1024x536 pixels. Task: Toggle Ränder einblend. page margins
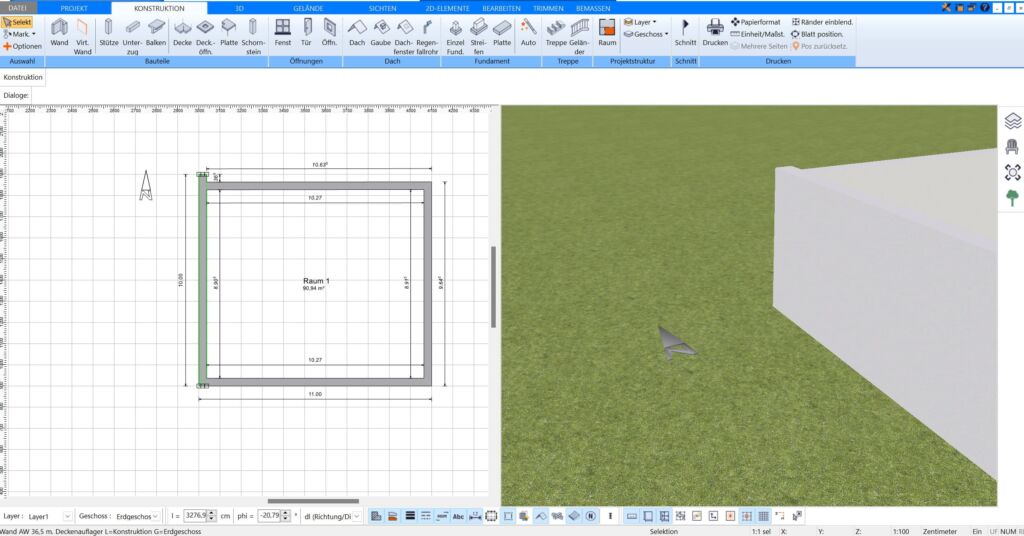(x=822, y=21)
